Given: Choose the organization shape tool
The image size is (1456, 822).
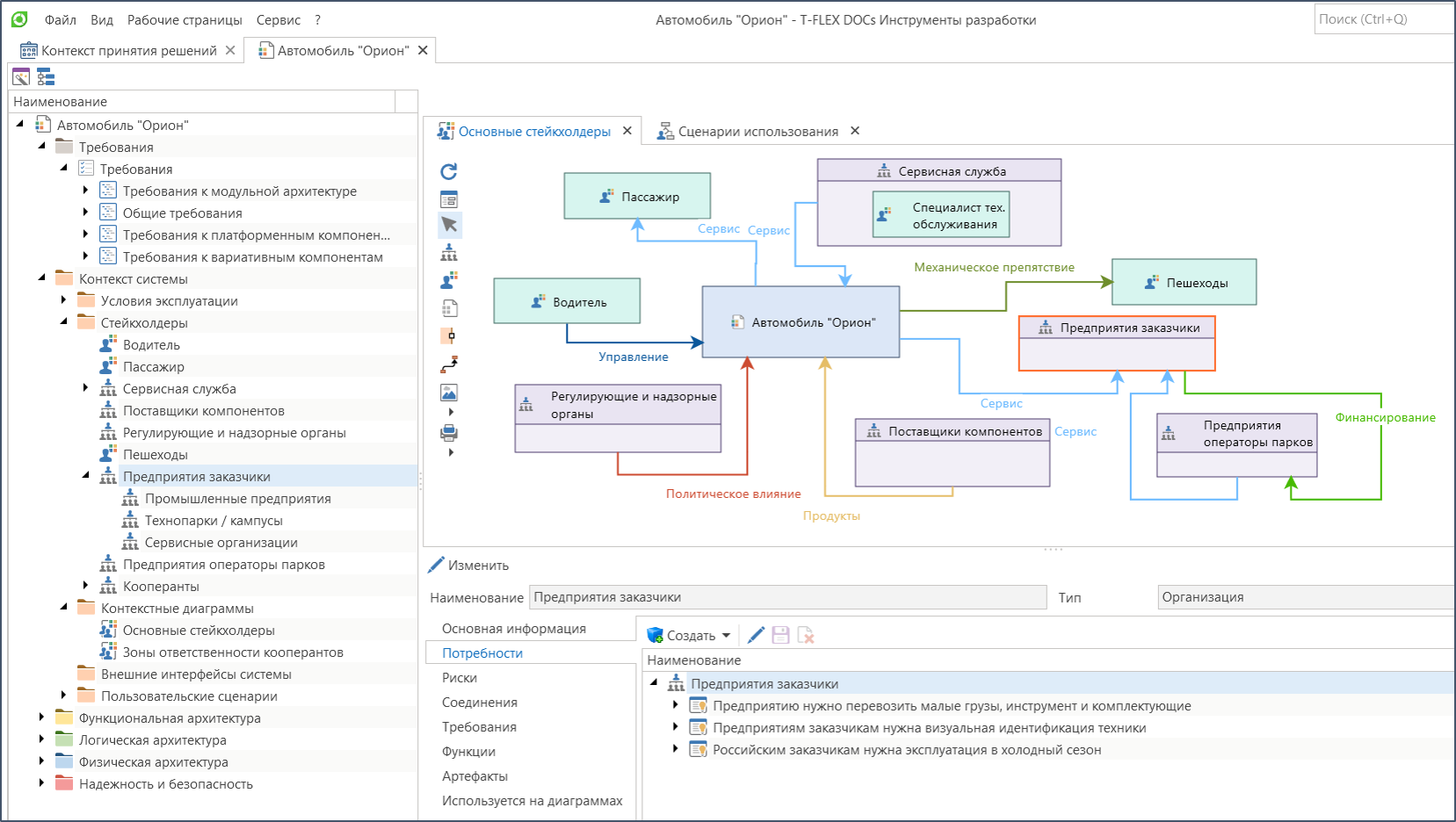Looking at the screenshot, I should click(449, 253).
